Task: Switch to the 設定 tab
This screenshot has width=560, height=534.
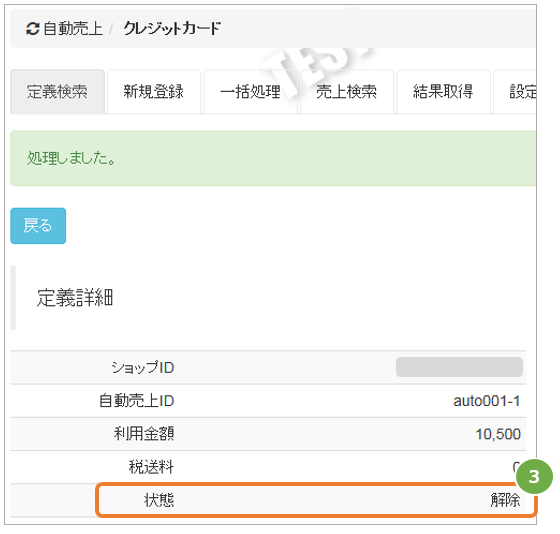Action: [515, 91]
